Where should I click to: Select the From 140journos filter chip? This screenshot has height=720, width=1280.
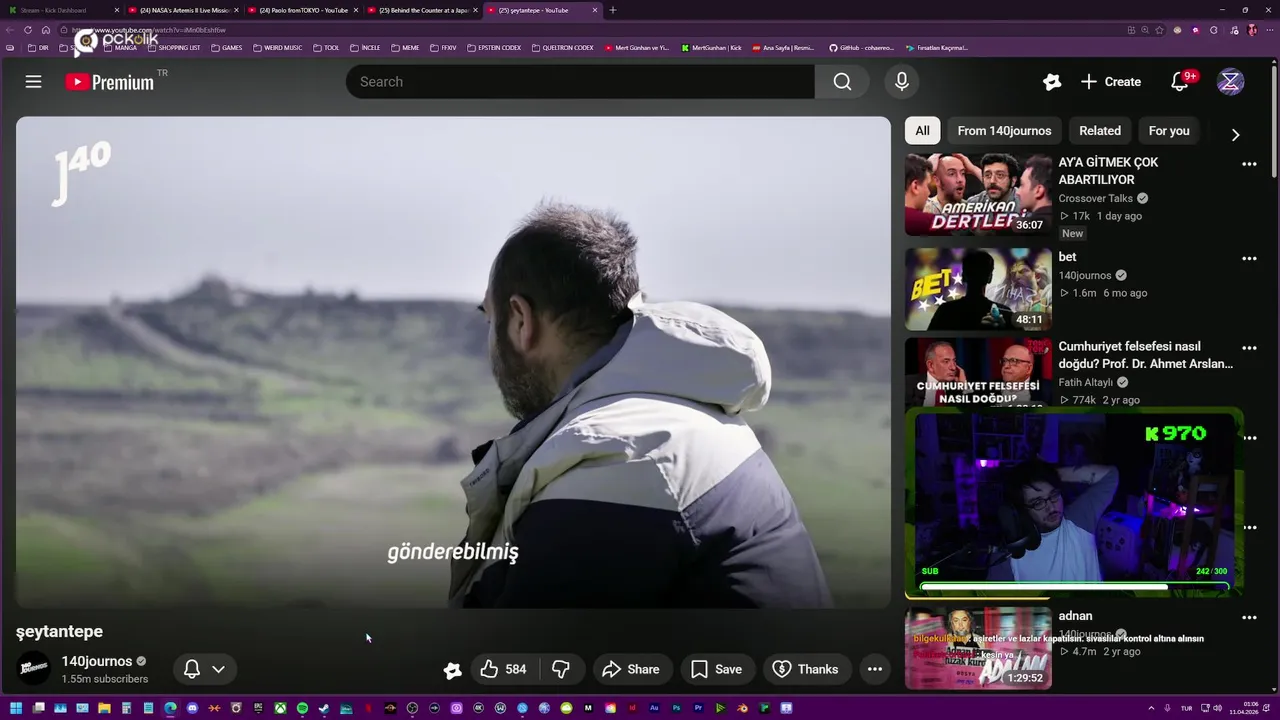pyautogui.click(x=1004, y=131)
